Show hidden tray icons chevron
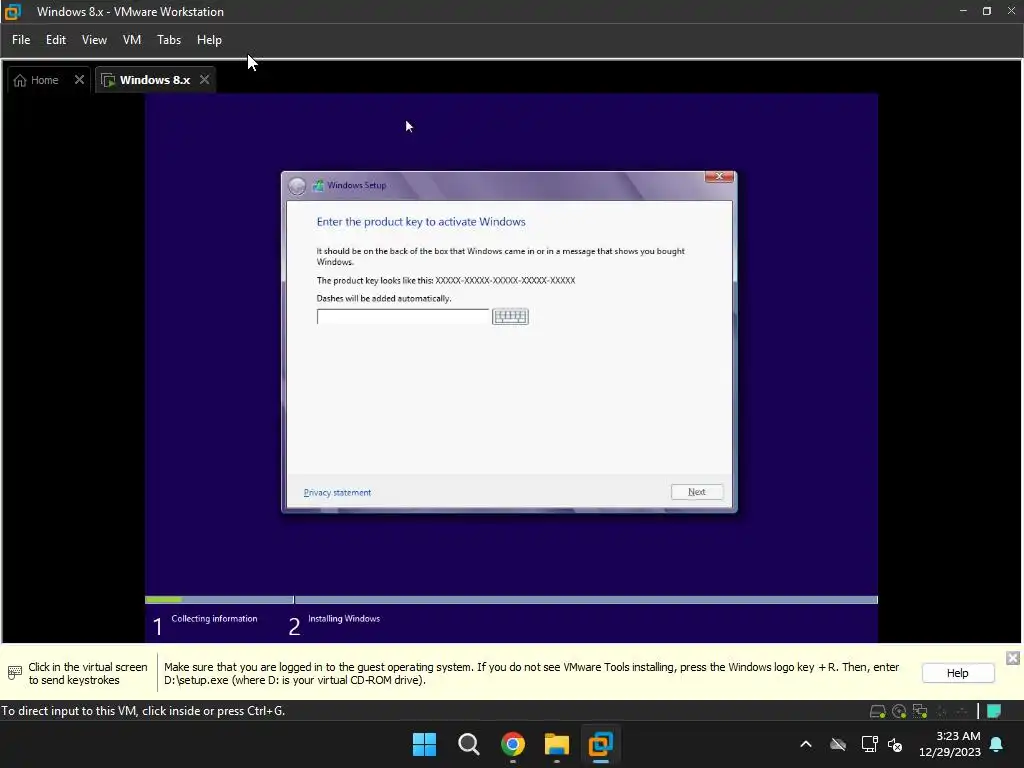 (x=806, y=744)
